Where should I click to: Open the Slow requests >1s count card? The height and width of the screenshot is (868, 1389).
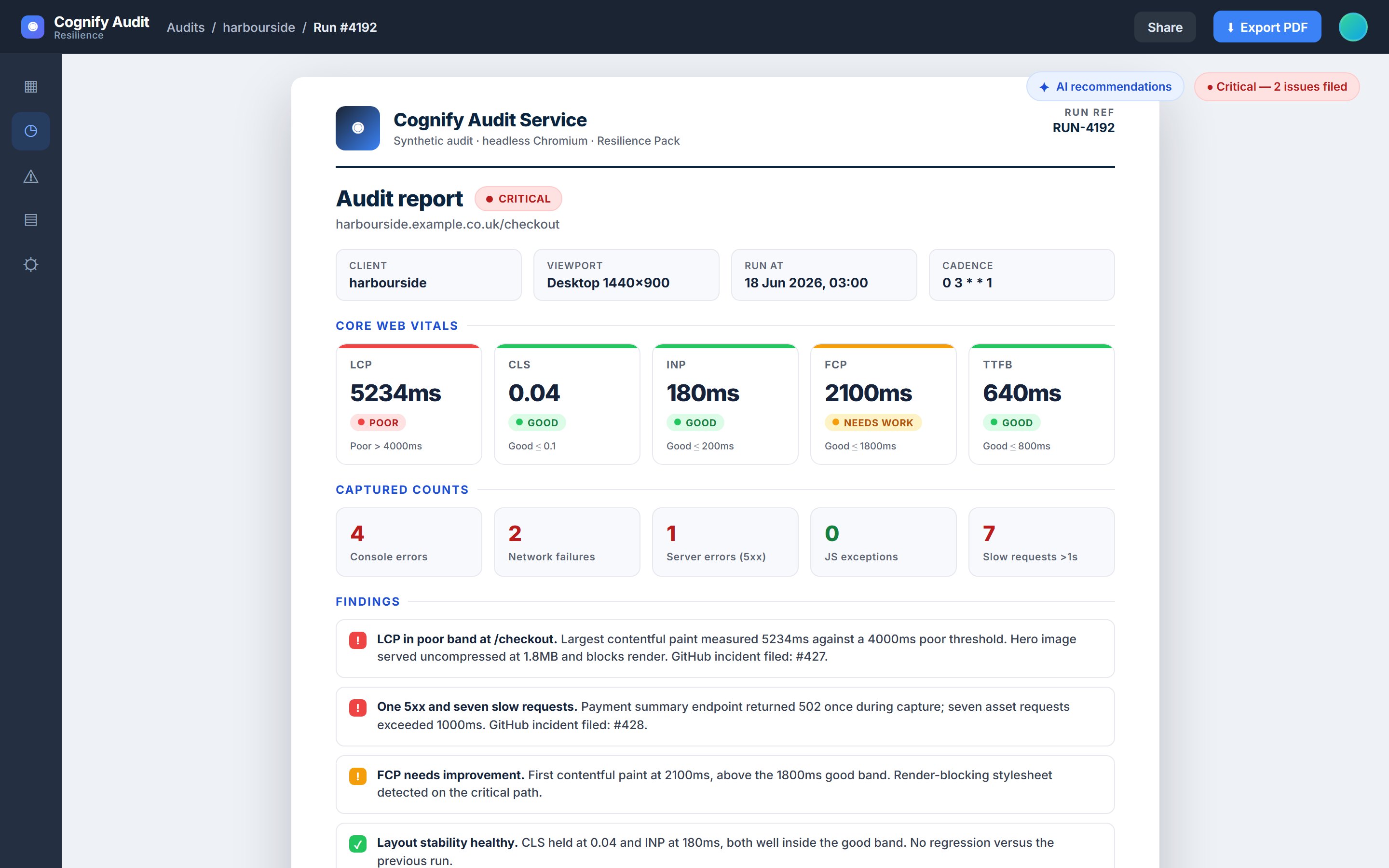pos(1042,542)
